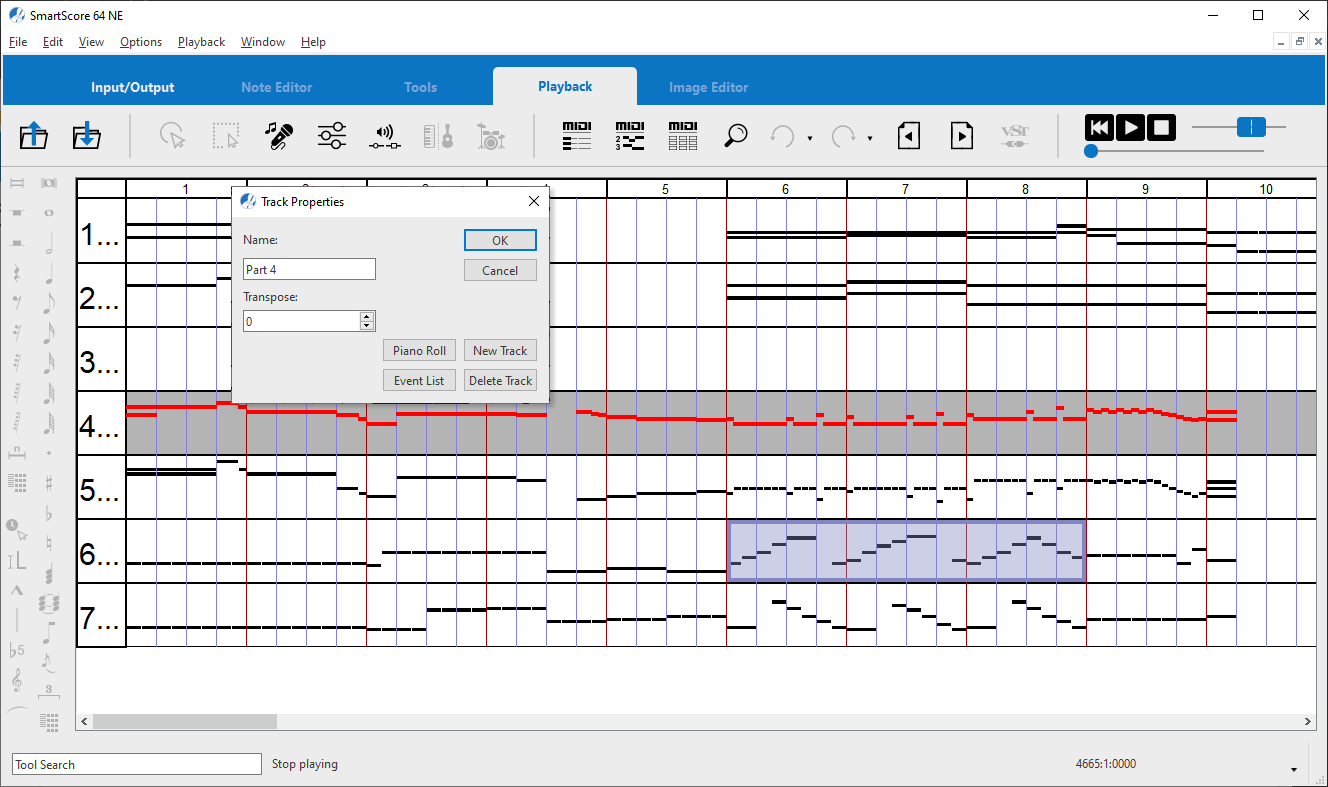
Task: Open the MIDI piano roll view icon
Action: (630, 135)
